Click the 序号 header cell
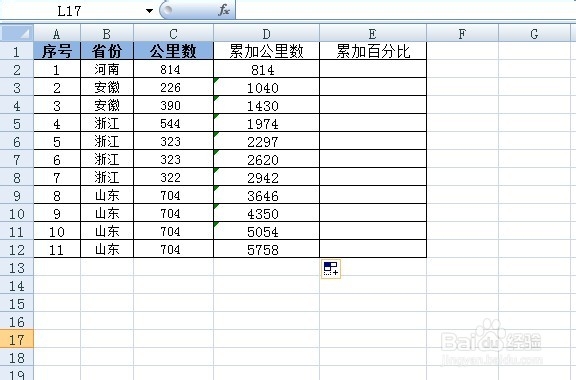 pyautogui.click(x=57, y=51)
